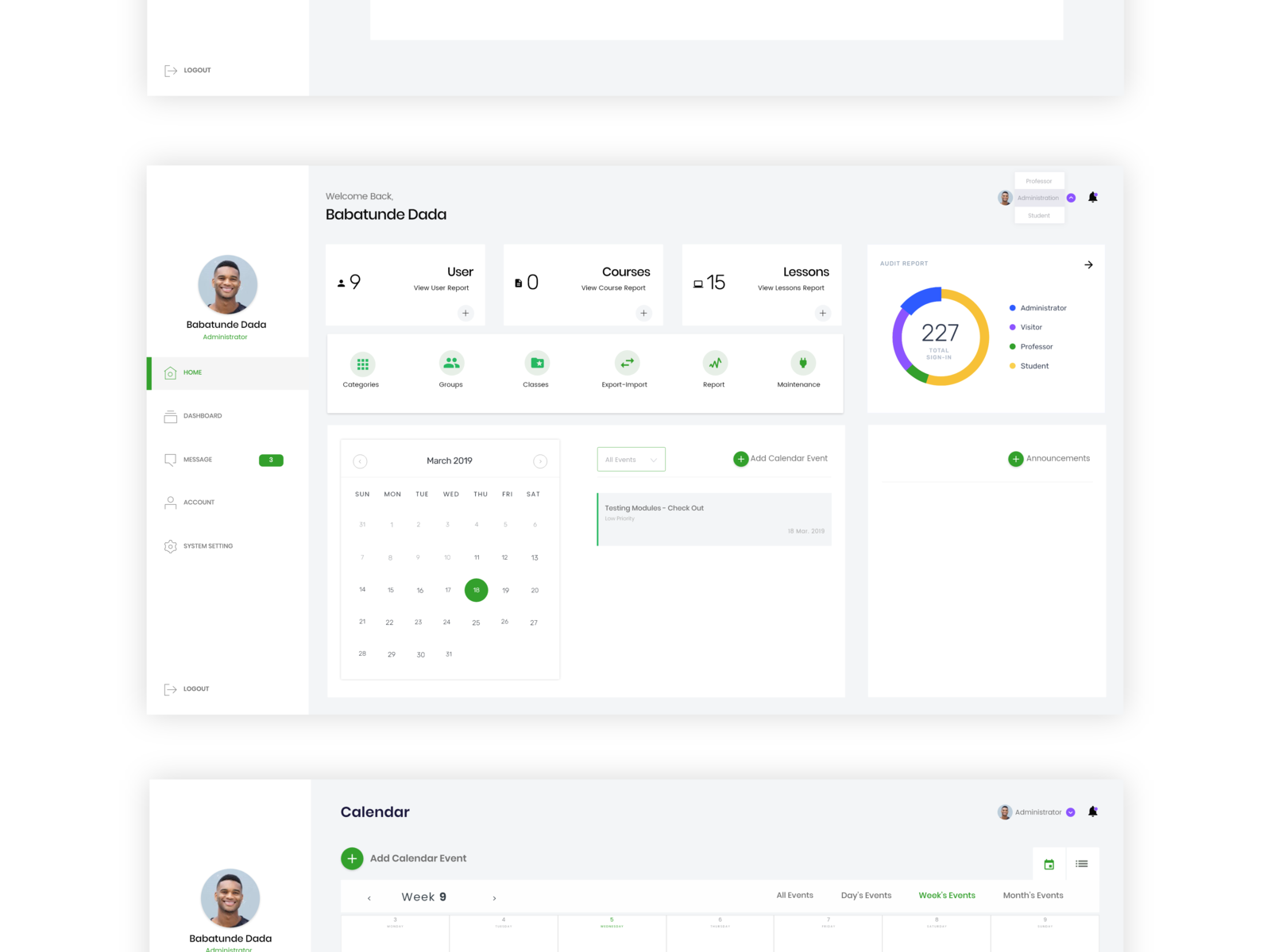
Task: Open the Classes folder icon
Action: pyautogui.click(x=537, y=364)
